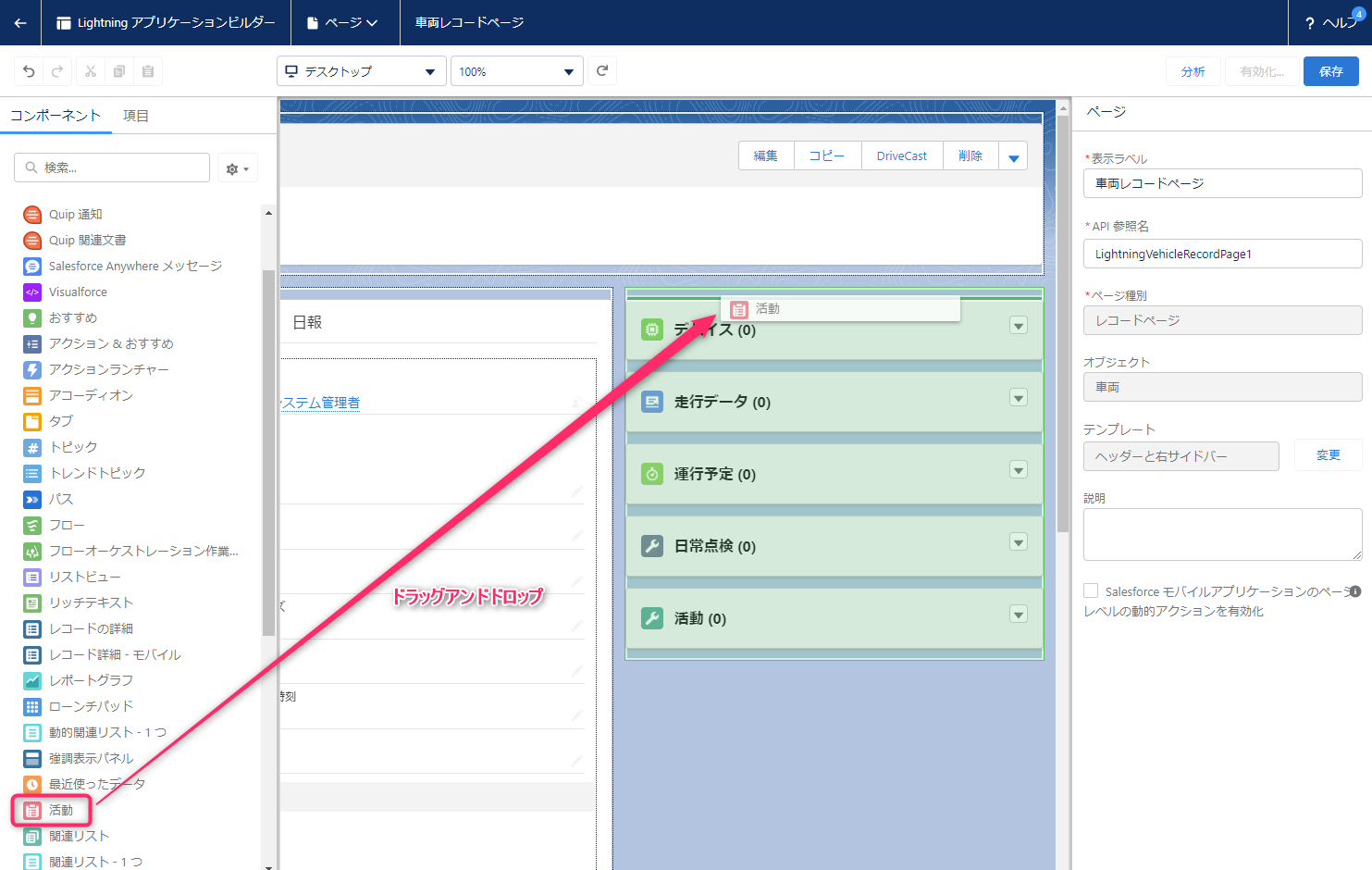The width and height of the screenshot is (1372, 870).
Task: Click the 走行データ related list icon
Action: click(652, 402)
